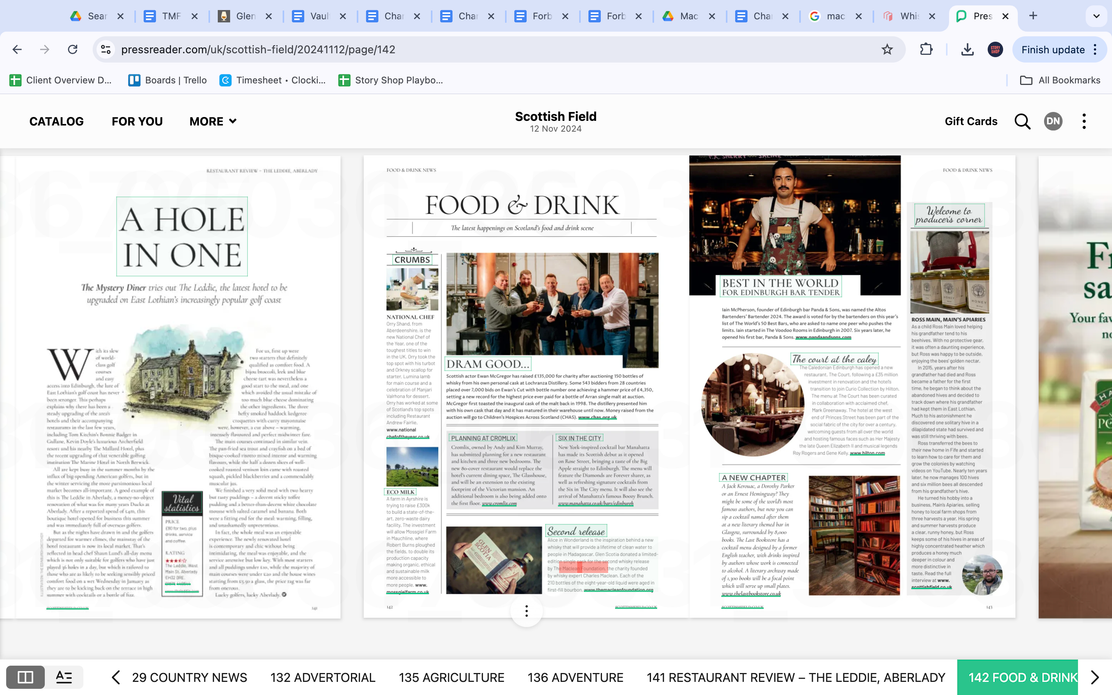Click the Welcome to producers corner heading

tap(948, 215)
